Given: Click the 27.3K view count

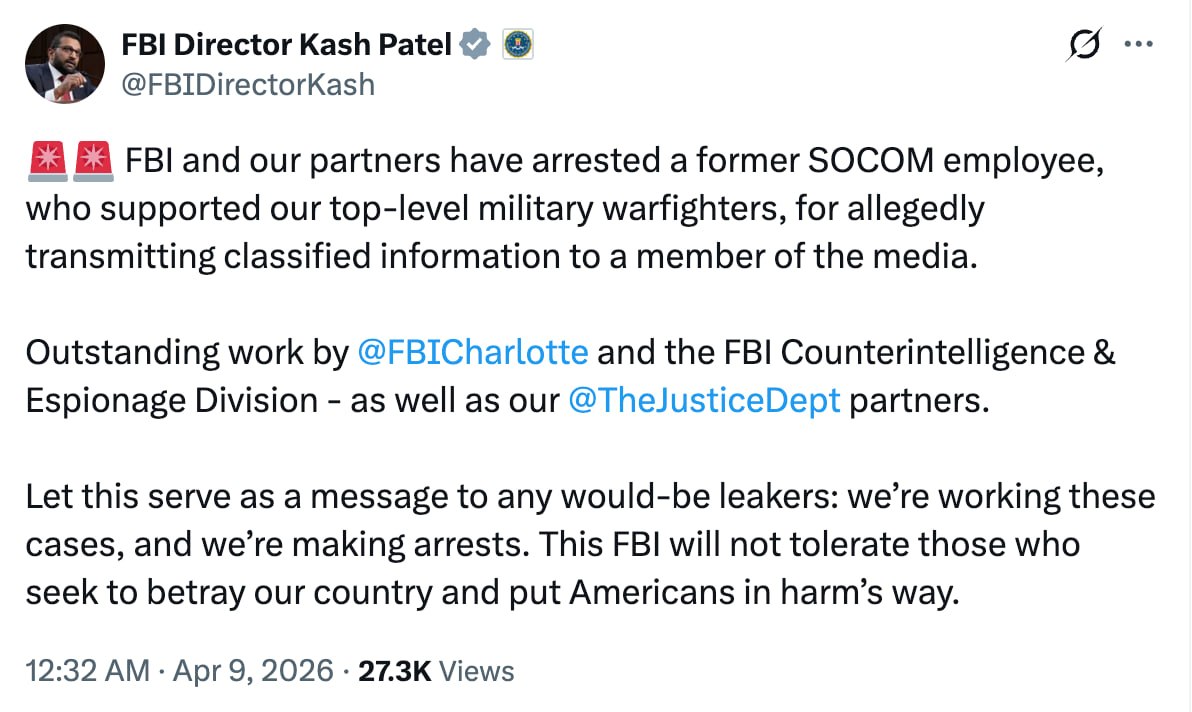Looking at the screenshot, I should click(393, 671).
